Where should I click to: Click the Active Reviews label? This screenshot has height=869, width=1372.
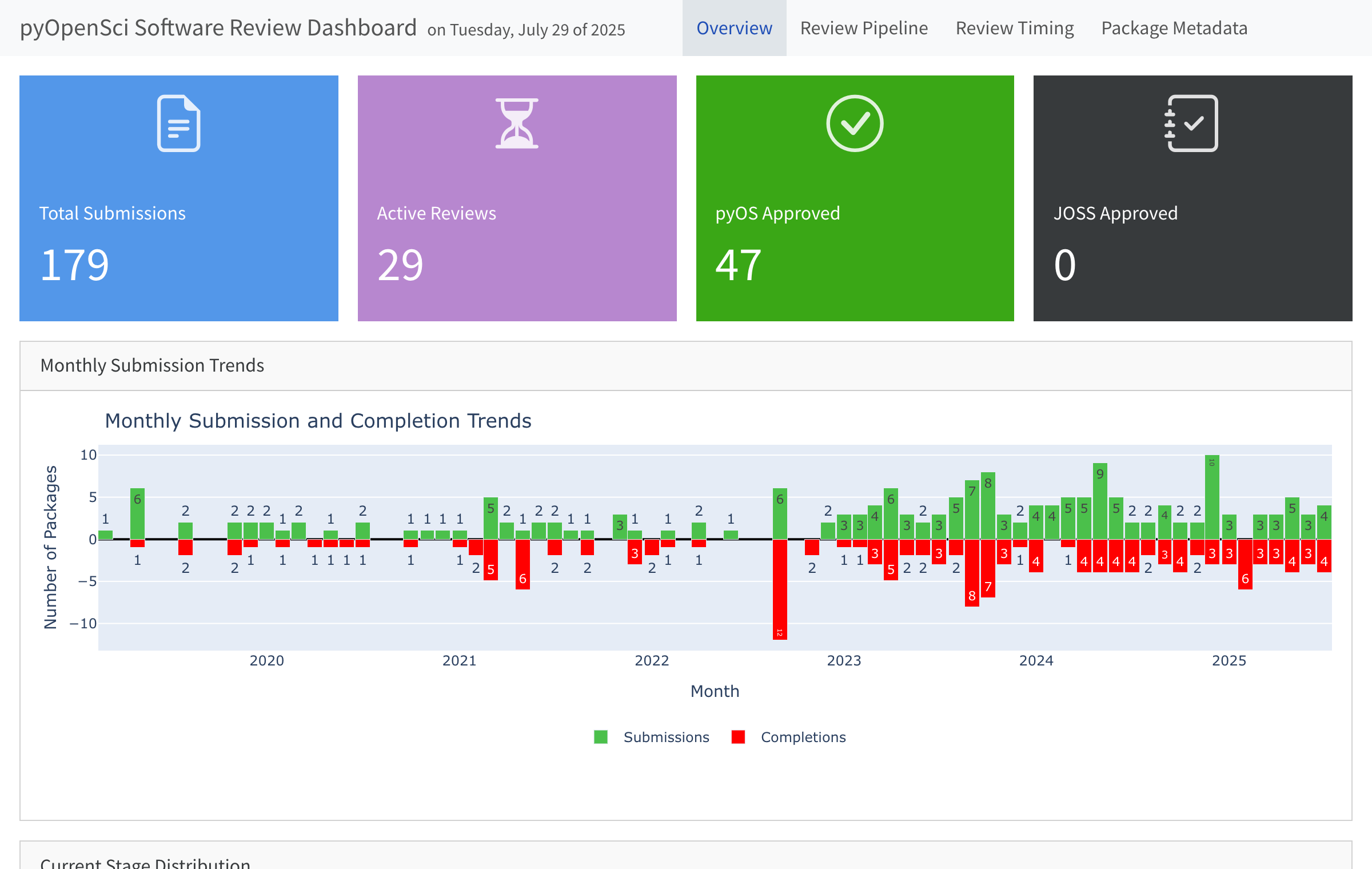click(436, 213)
